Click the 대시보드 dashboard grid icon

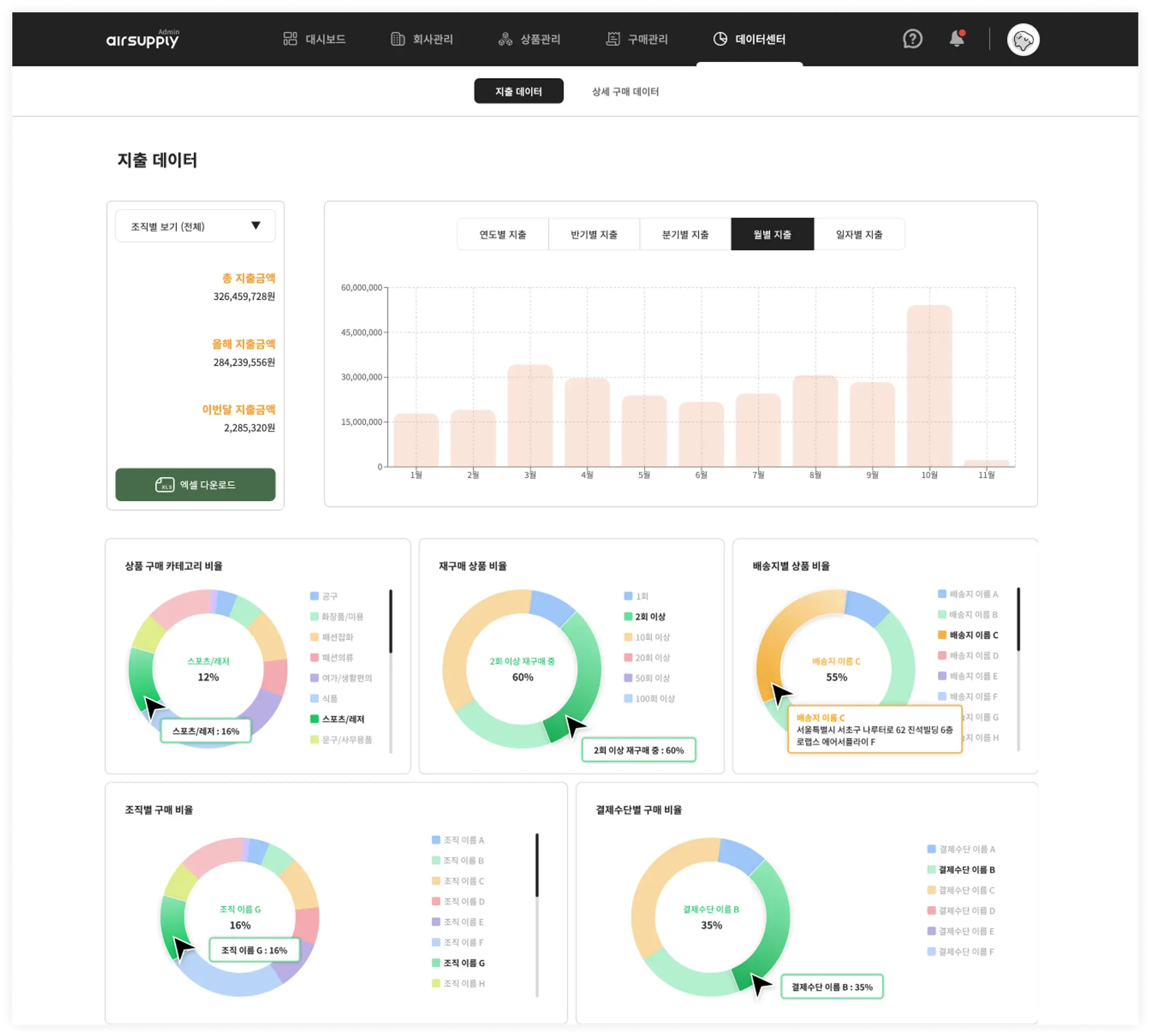tap(290, 39)
